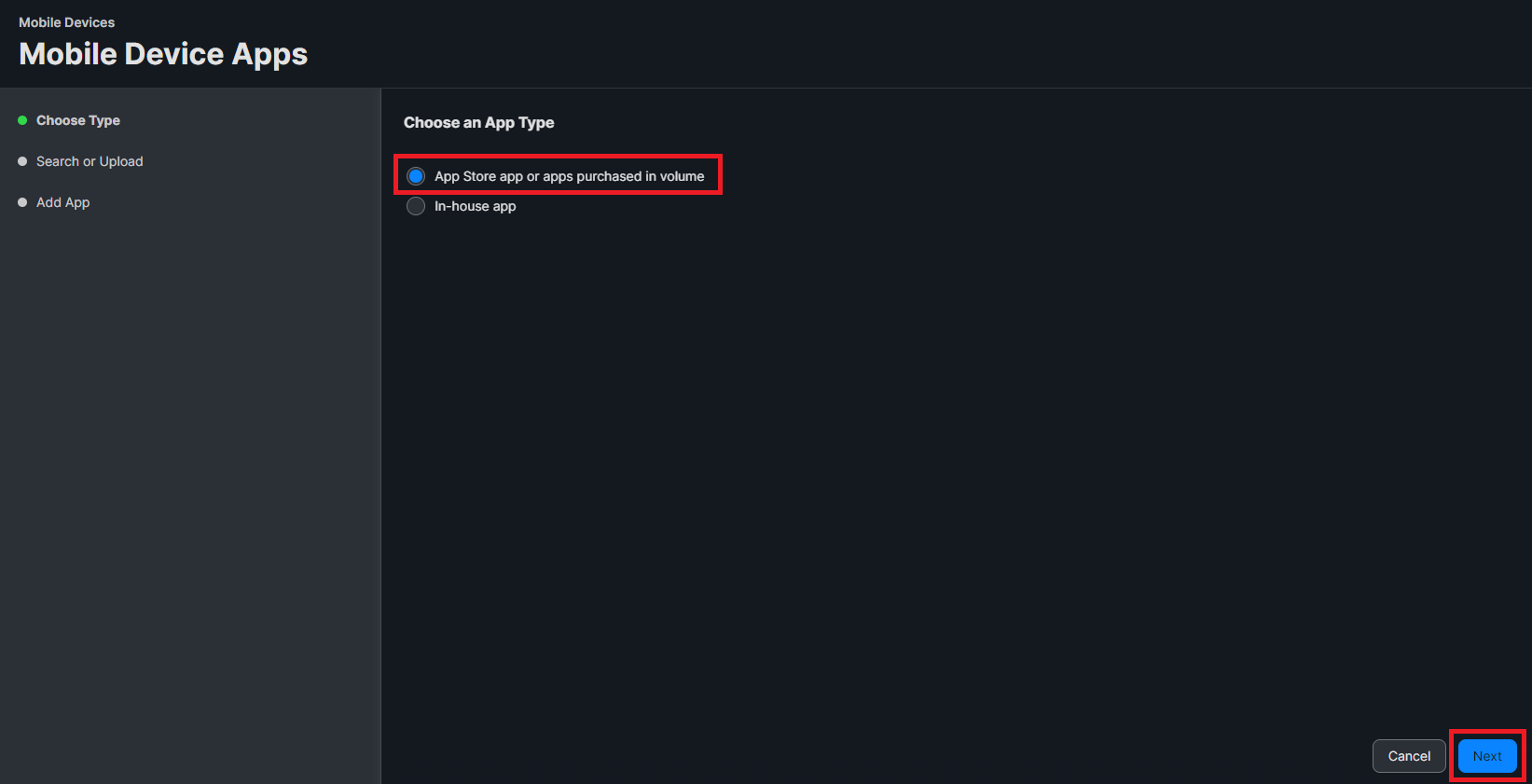Select App Store app radio button
Image resolution: width=1532 pixels, height=784 pixels.
(416, 176)
